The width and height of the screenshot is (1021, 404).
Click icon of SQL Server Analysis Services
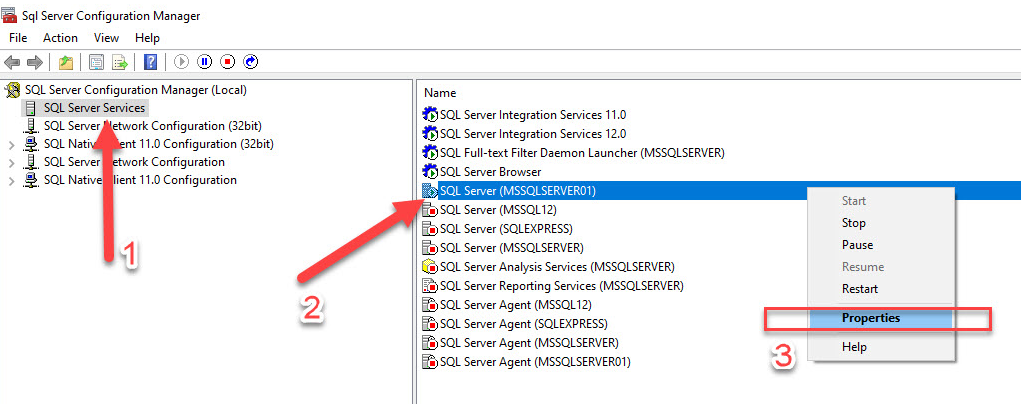430,267
